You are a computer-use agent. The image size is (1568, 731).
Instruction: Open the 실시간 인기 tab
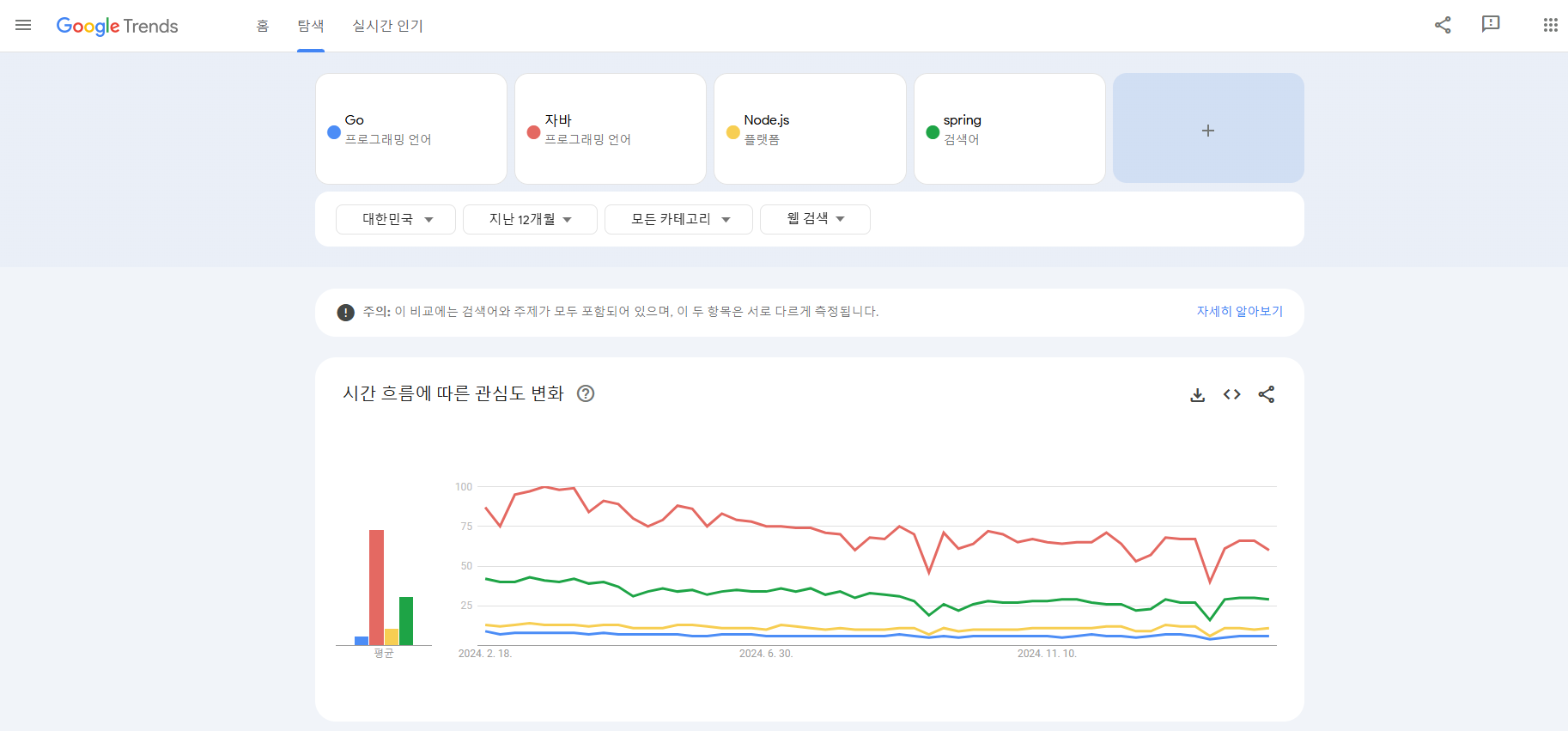point(387,26)
